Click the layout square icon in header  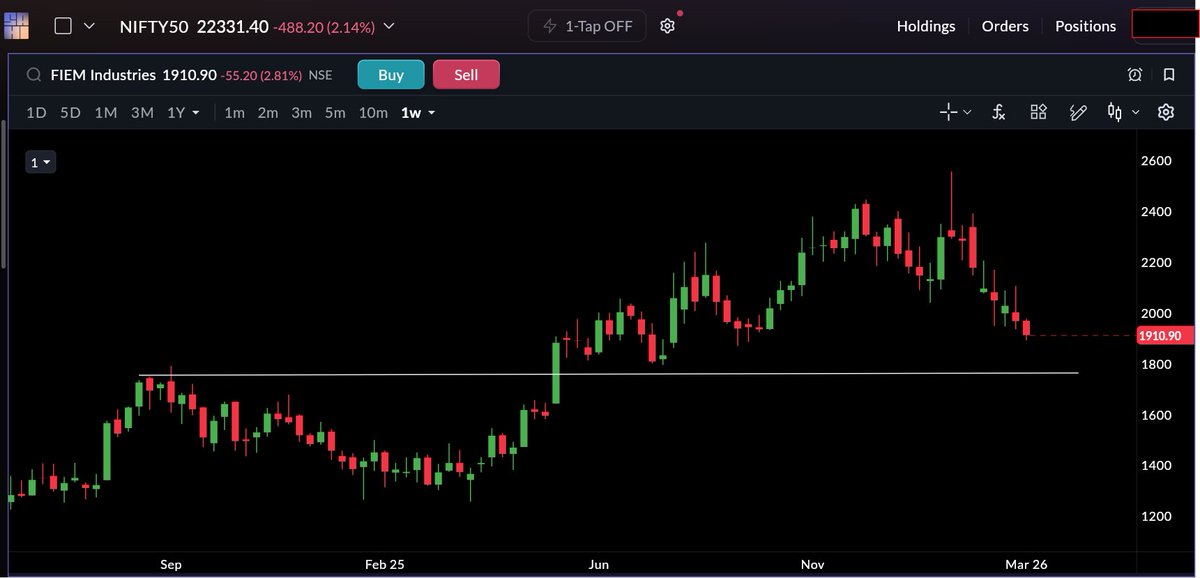click(63, 26)
